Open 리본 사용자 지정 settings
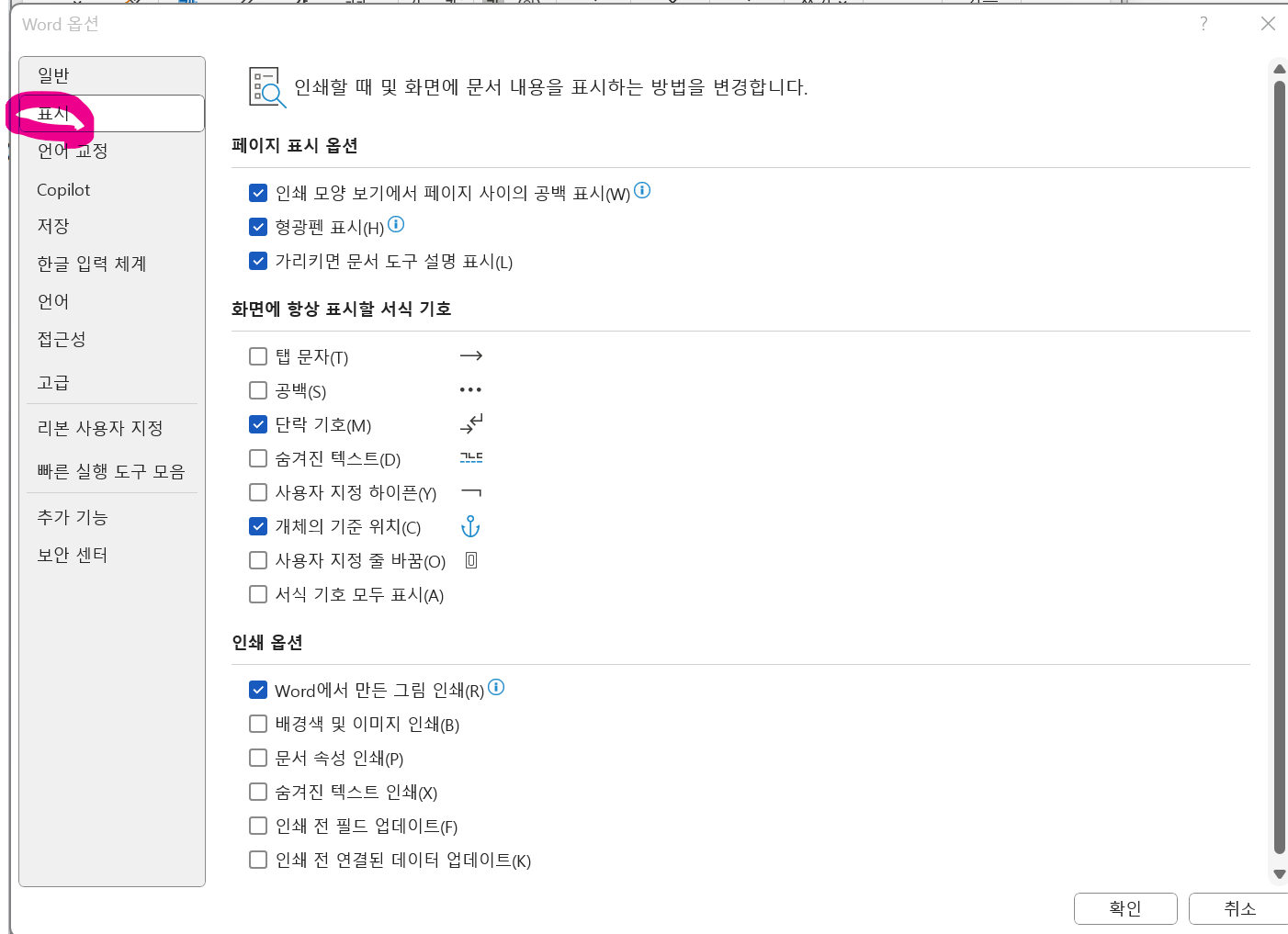 click(111, 428)
